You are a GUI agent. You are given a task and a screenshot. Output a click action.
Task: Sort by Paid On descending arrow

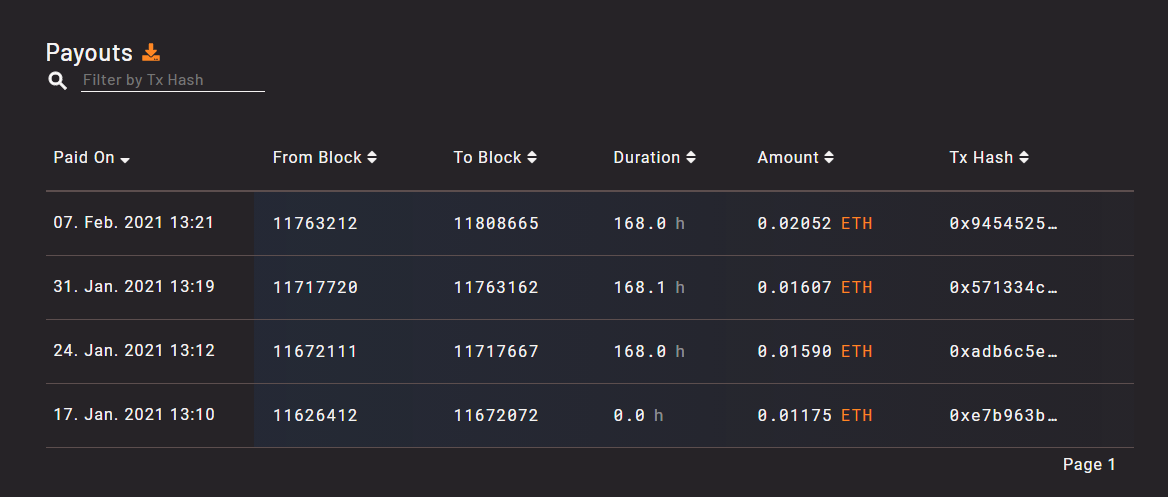(125, 159)
